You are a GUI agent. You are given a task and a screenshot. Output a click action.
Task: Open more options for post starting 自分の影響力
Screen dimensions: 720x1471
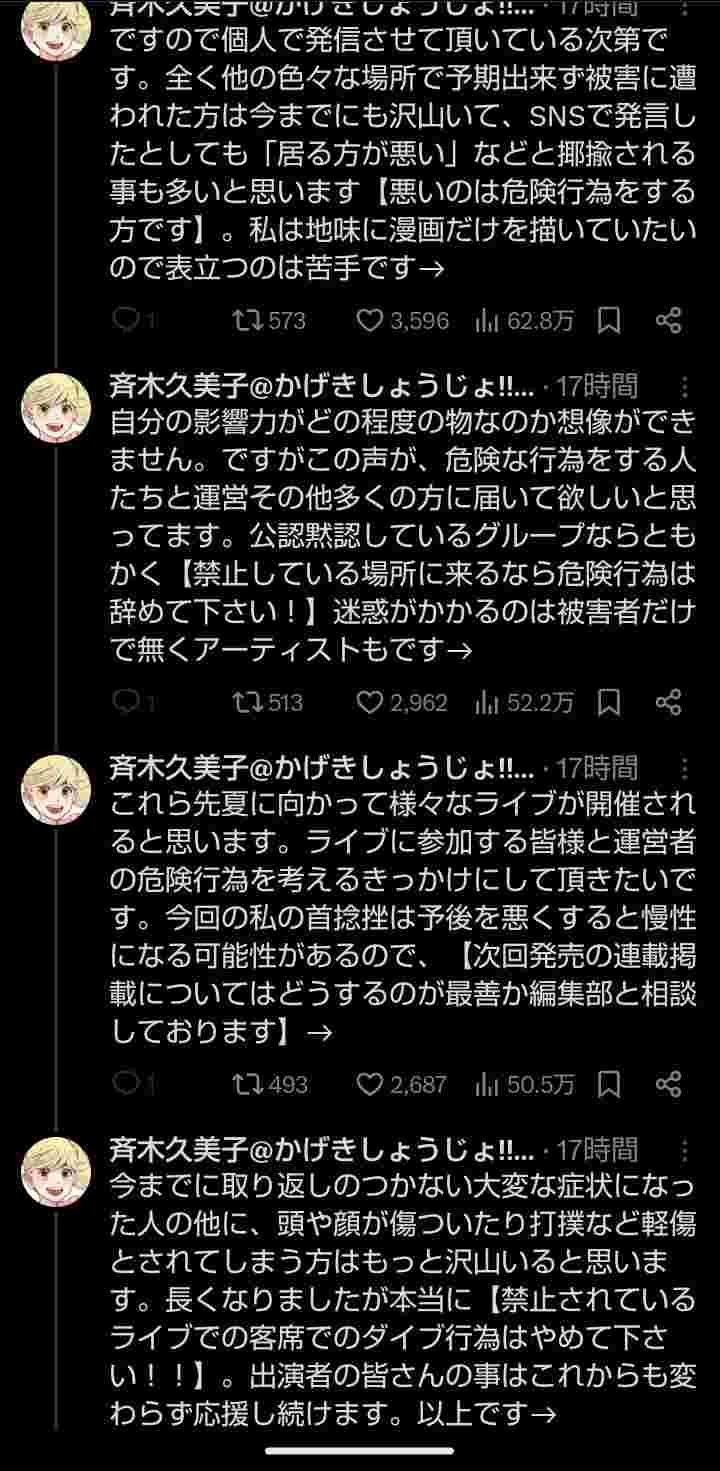tap(684, 387)
